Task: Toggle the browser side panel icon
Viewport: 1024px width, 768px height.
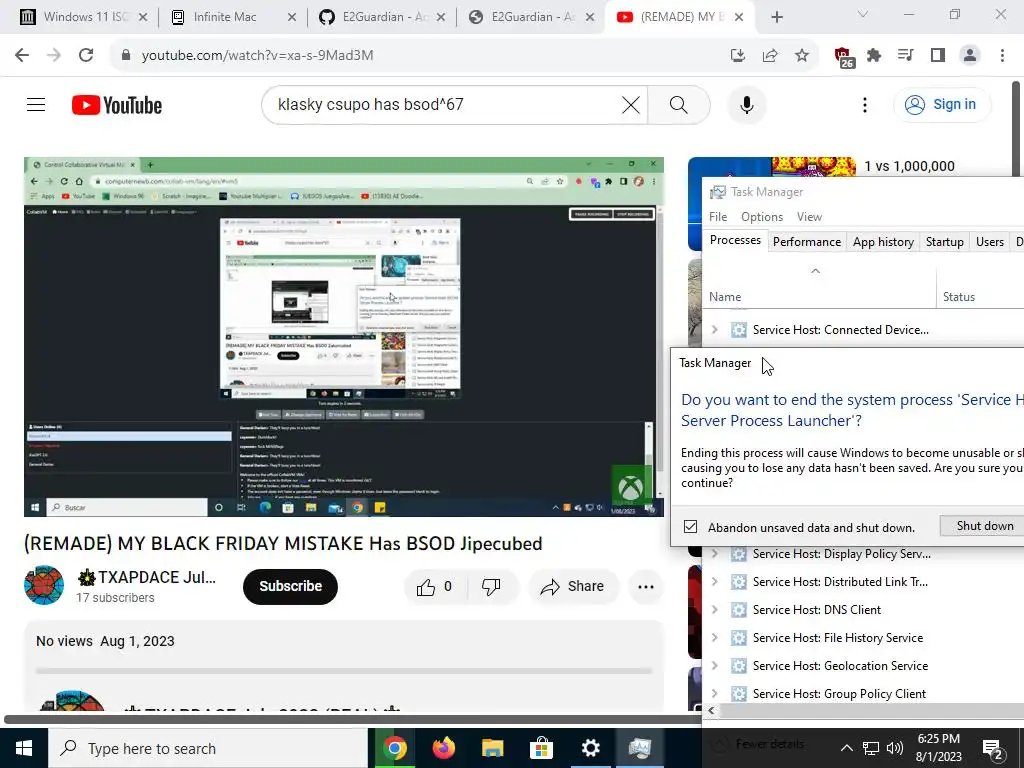Action: click(938, 56)
